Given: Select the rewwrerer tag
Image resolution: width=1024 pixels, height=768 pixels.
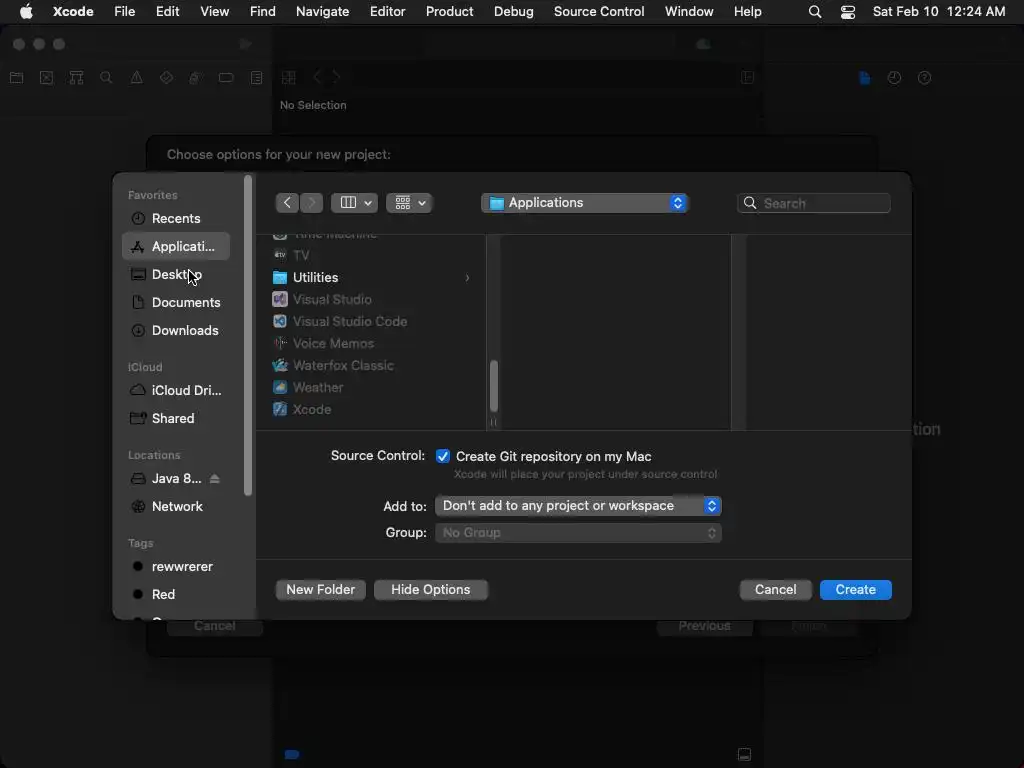Looking at the screenshot, I should (x=176, y=567).
